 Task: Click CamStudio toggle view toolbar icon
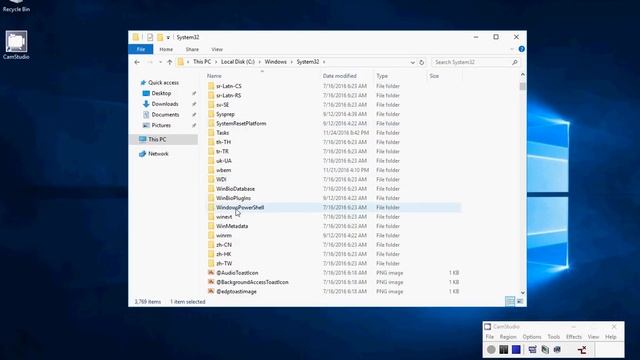tap(532, 349)
